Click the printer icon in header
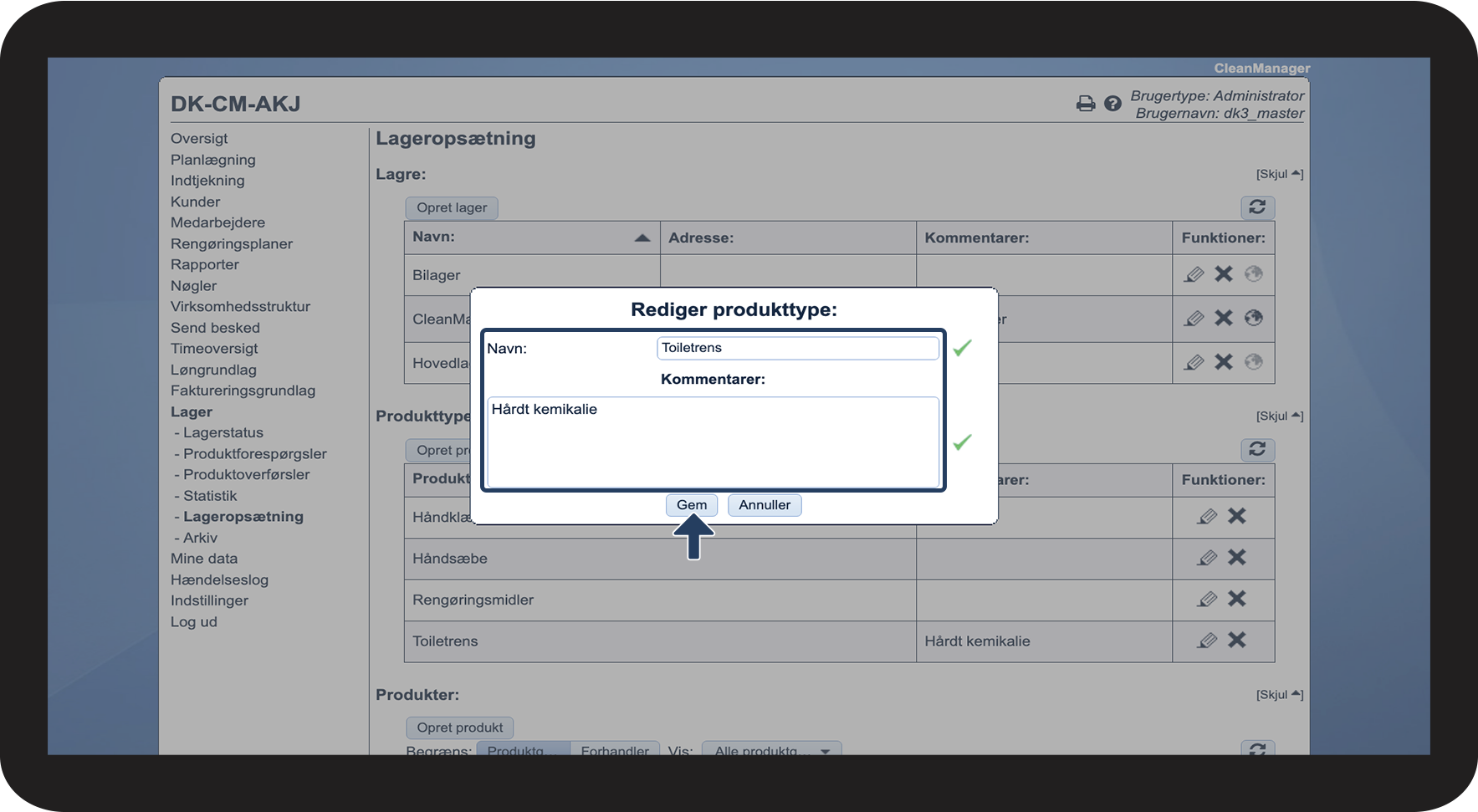The height and width of the screenshot is (812, 1478). point(1085,104)
